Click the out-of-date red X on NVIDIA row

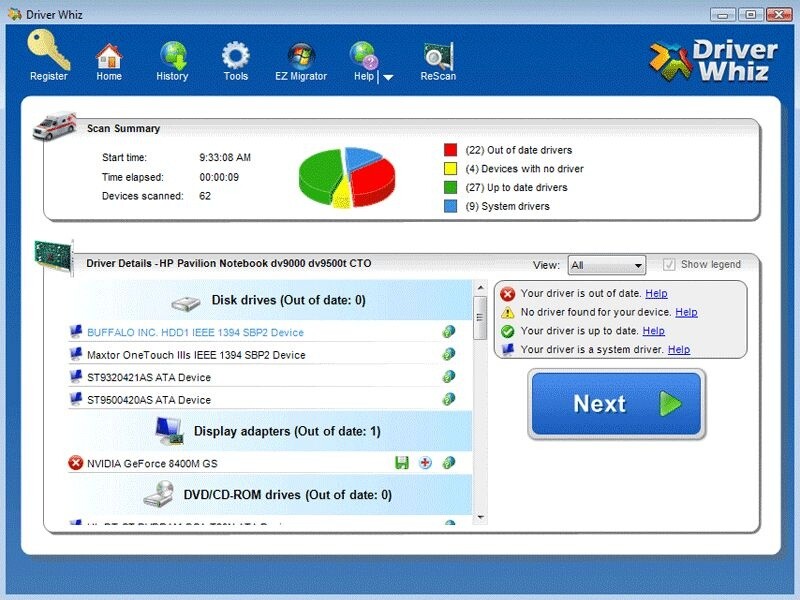[76, 463]
